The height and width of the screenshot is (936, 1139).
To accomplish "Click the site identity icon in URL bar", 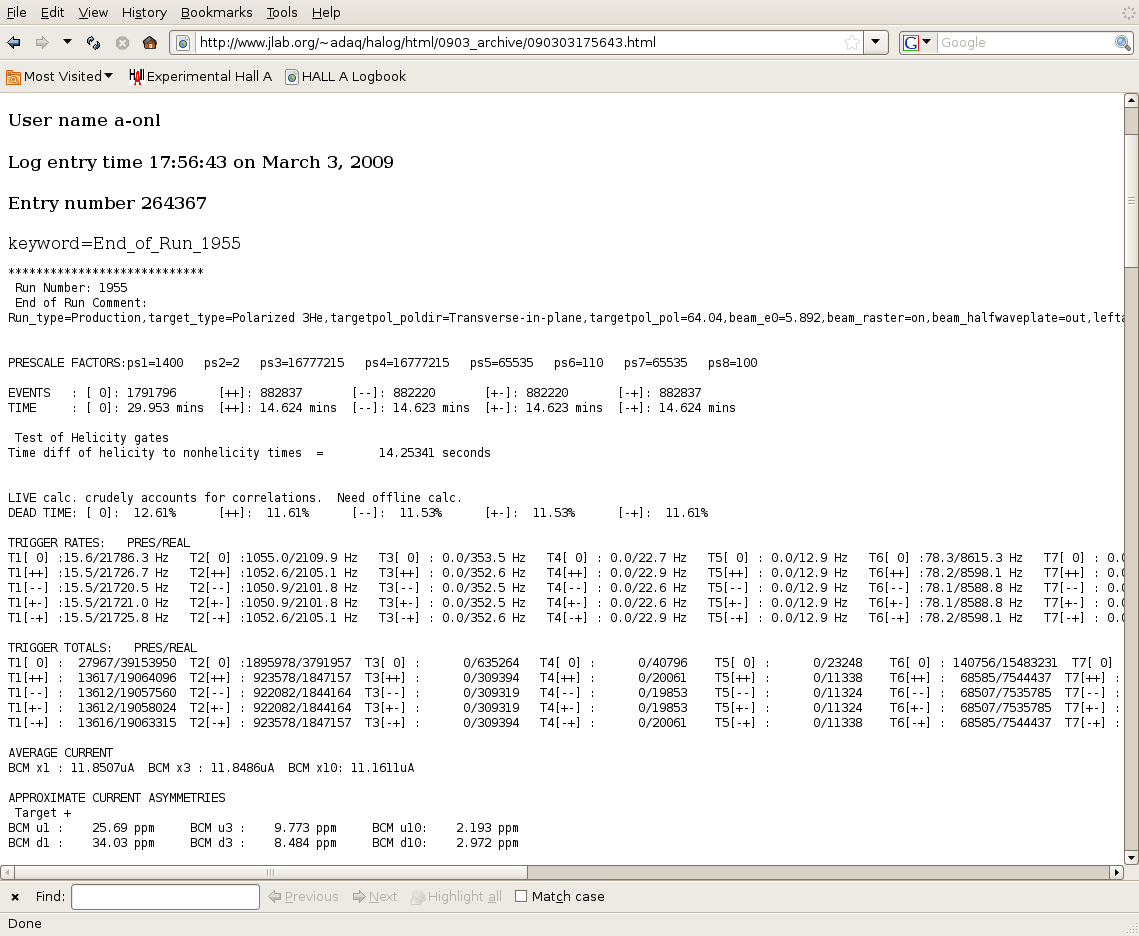I will (183, 43).
